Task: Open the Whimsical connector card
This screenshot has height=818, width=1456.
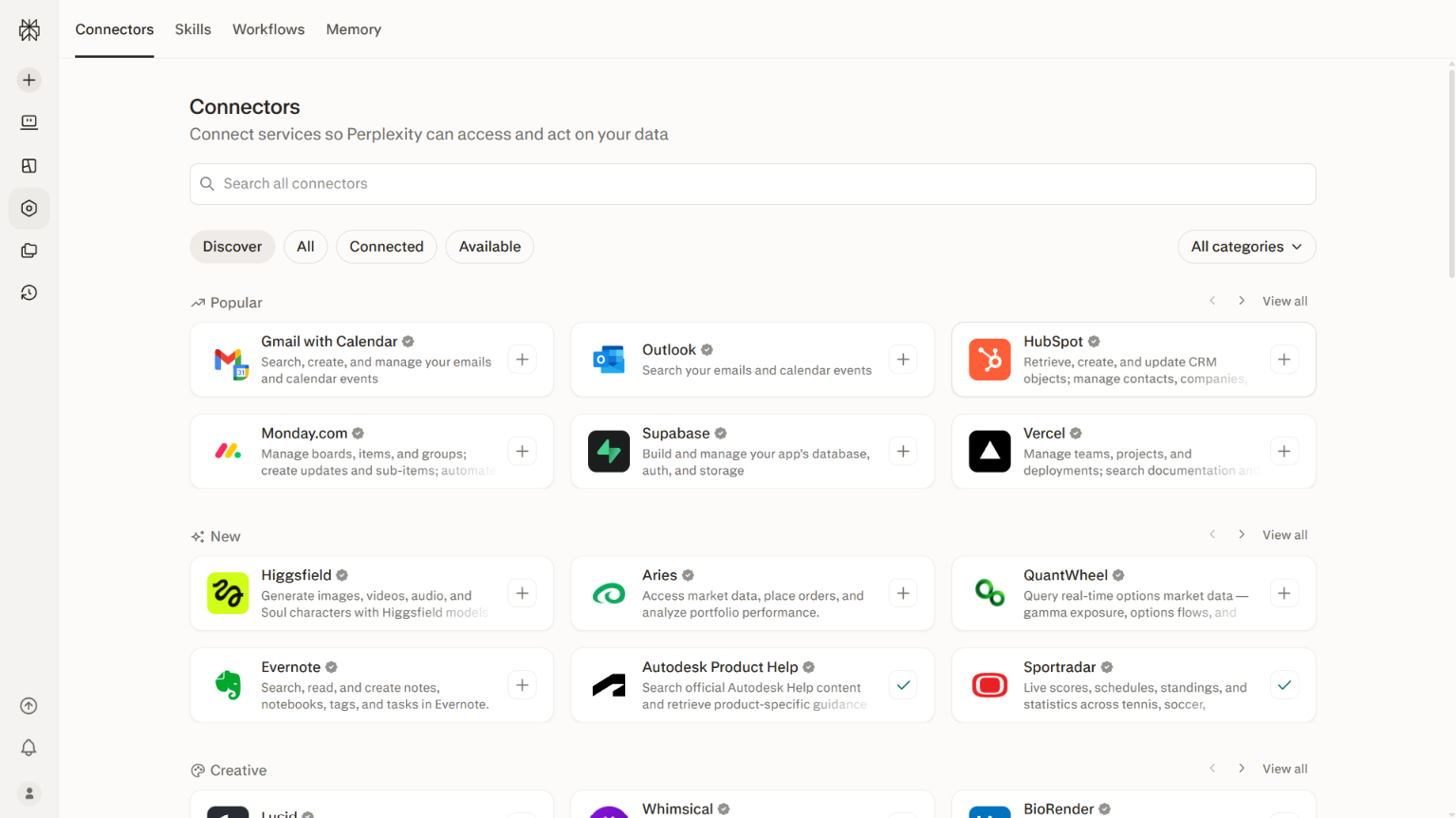Action: click(x=752, y=805)
